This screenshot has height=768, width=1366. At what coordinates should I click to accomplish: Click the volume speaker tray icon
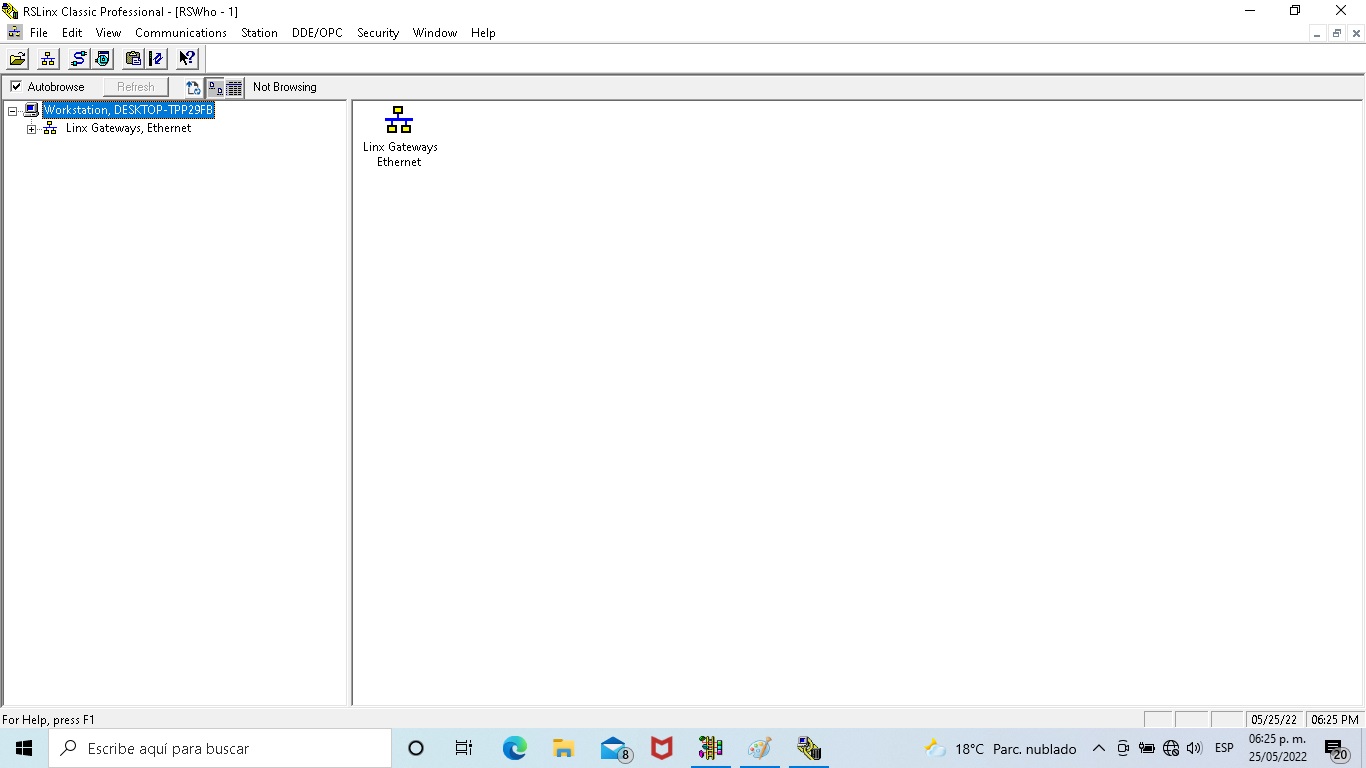[x=1194, y=748]
